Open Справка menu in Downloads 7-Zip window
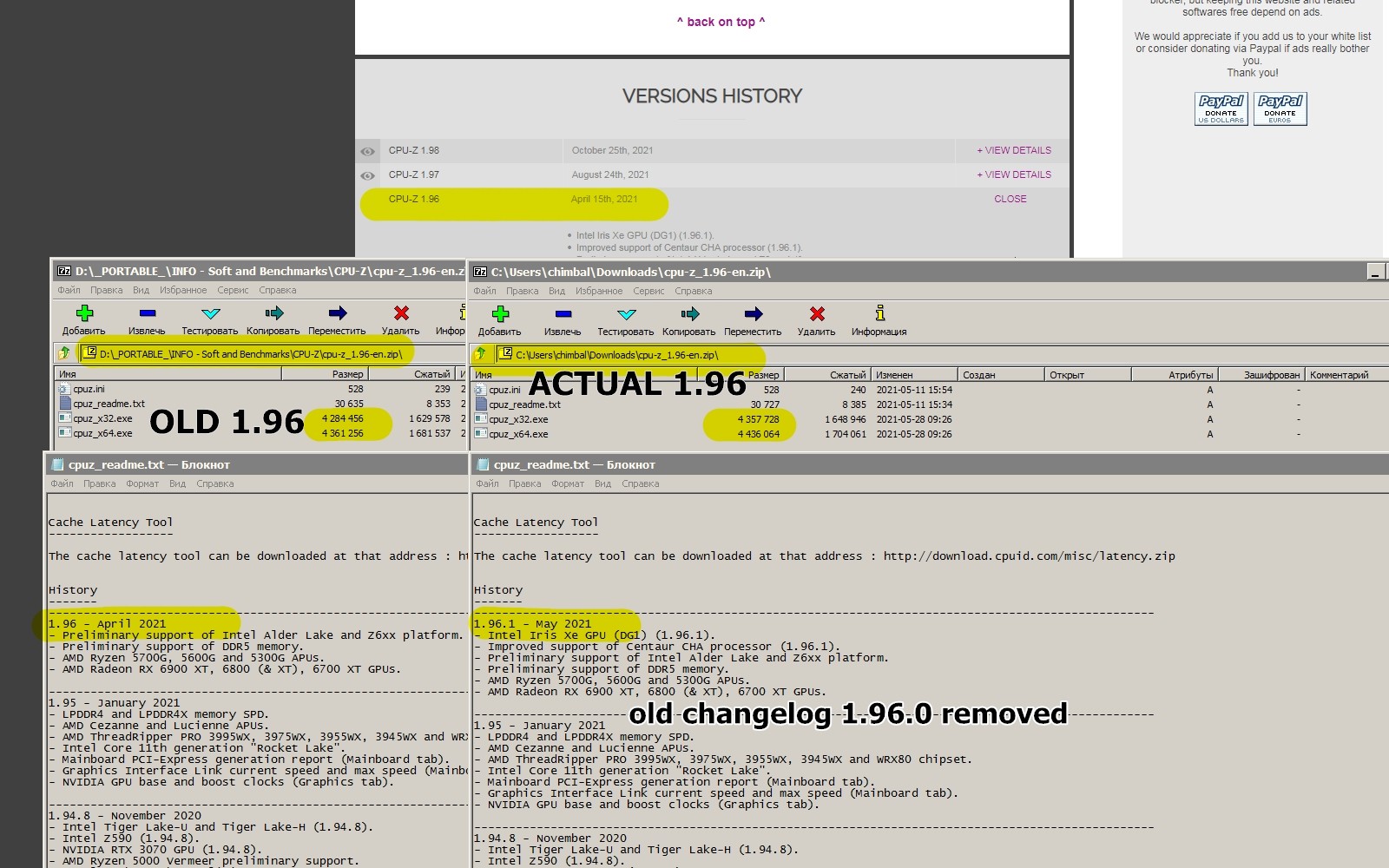The width and height of the screenshot is (1389, 868). point(693,291)
